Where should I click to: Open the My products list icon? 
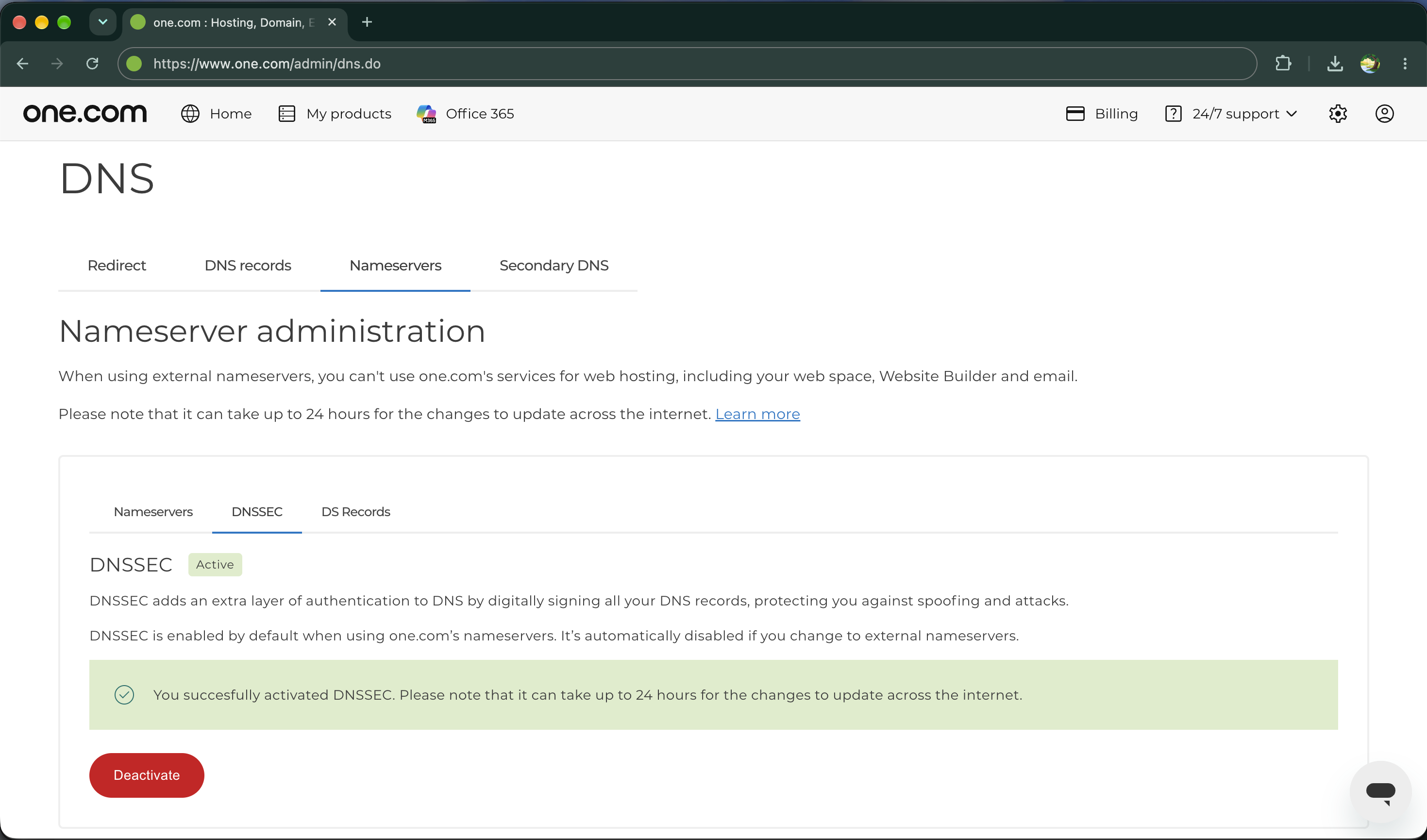pos(287,114)
